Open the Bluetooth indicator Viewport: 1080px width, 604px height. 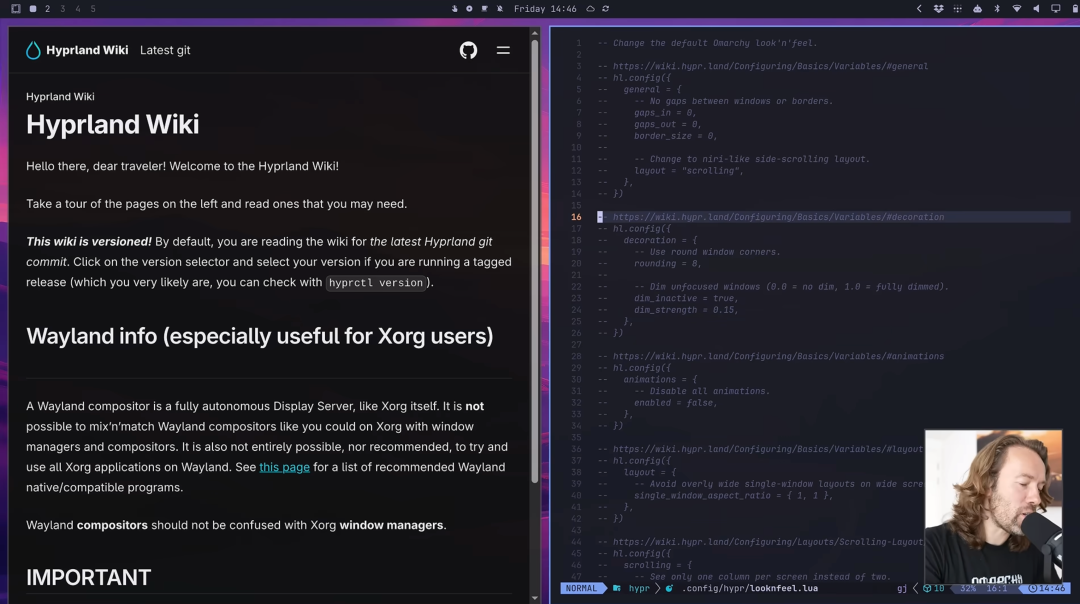coord(997,9)
